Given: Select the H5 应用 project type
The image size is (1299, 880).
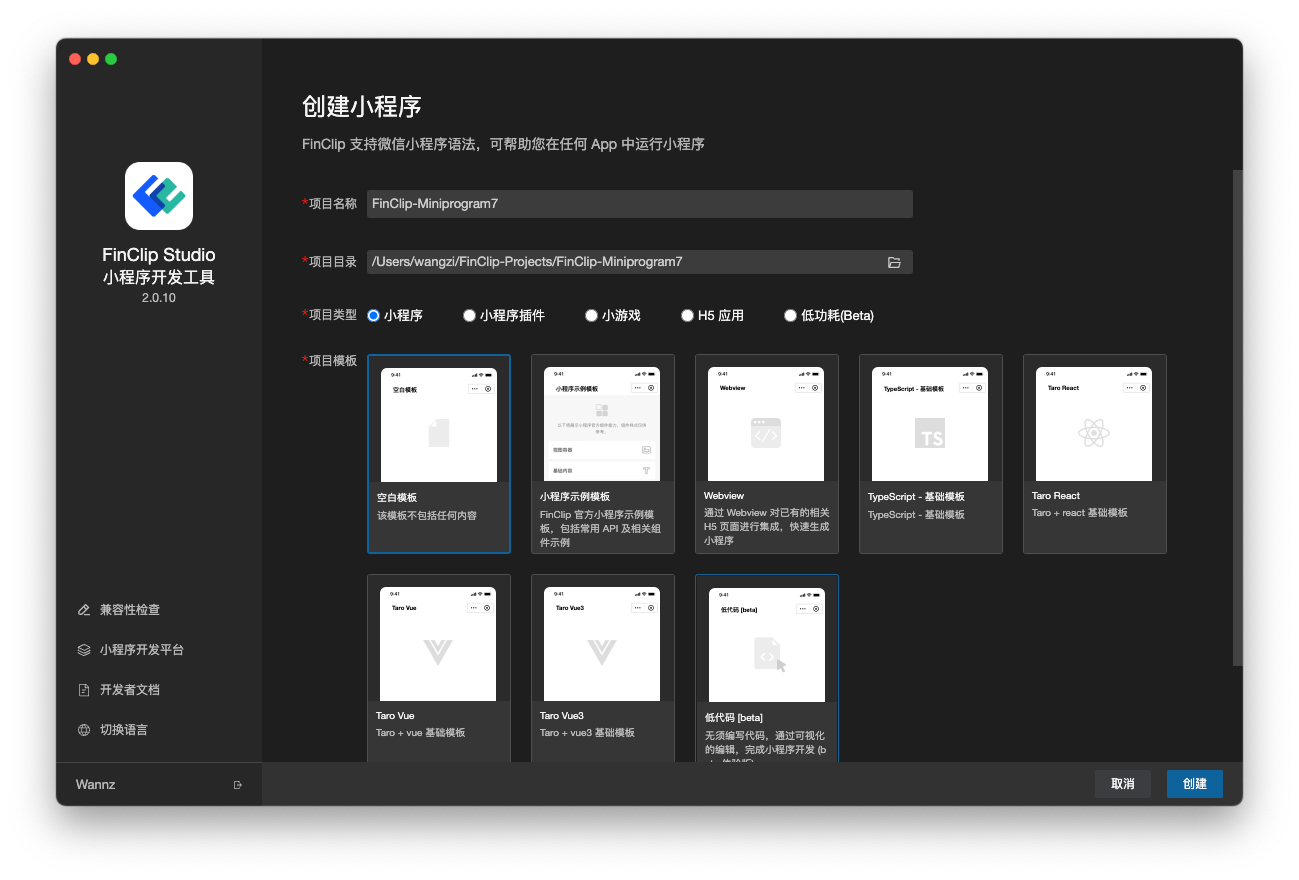Looking at the screenshot, I should [687, 315].
